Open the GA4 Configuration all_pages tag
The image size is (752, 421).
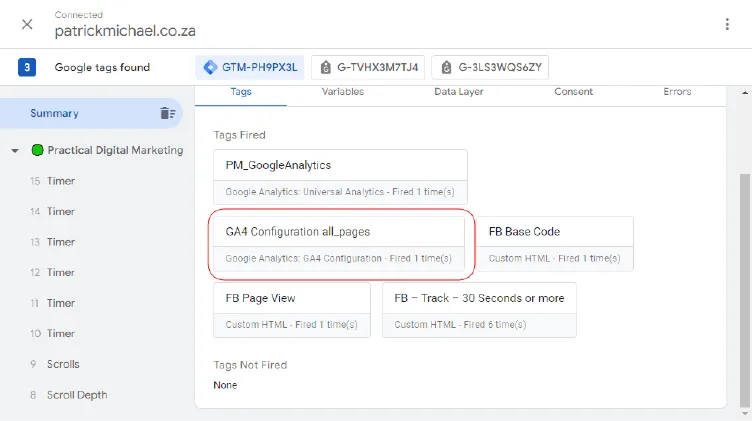pyautogui.click(x=337, y=244)
